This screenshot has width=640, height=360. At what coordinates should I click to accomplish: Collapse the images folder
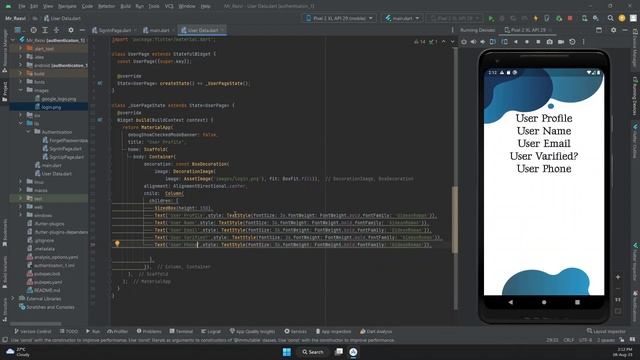click(20, 90)
